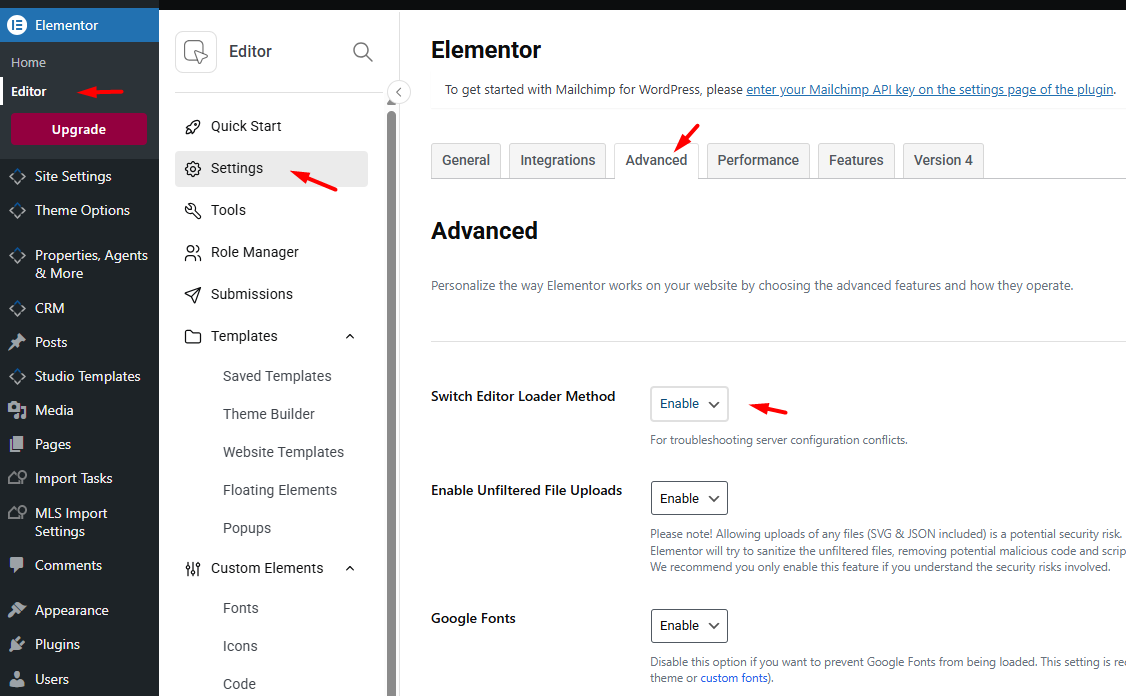1126x696 pixels.
Task: Click the Media icon in WordPress sidebar
Action: pyautogui.click(x=17, y=411)
